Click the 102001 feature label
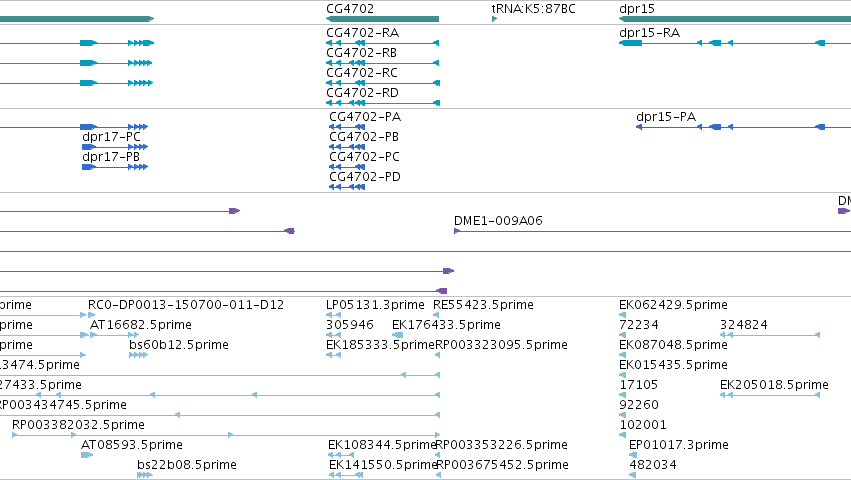The height and width of the screenshot is (480, 851). tap(643, 426)
